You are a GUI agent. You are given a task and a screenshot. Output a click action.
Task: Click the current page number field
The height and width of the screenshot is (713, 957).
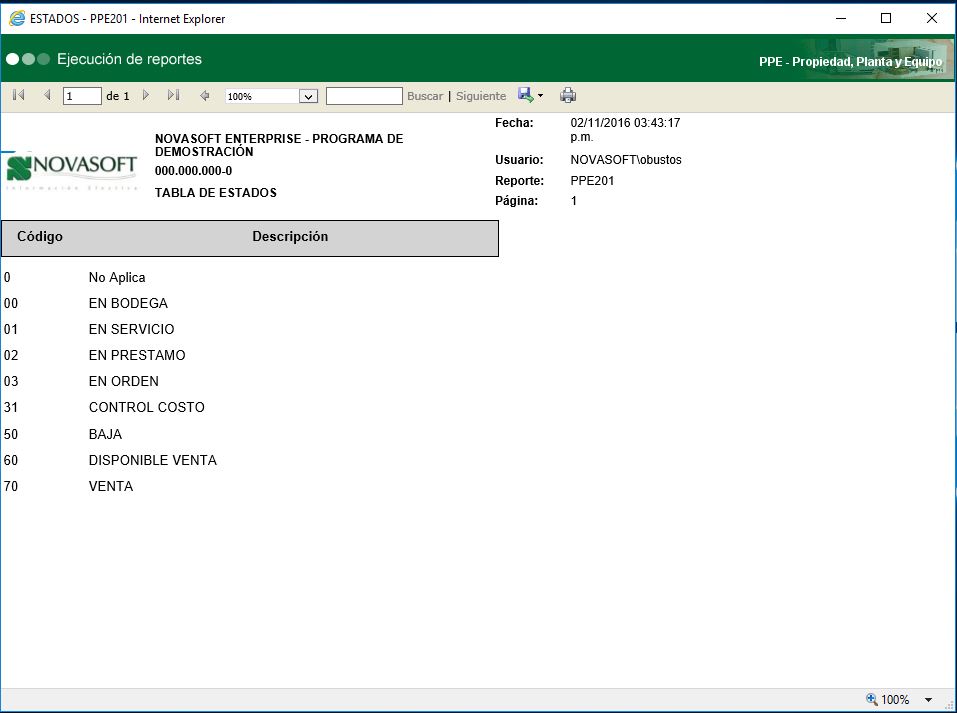pyautogui.click(x=82, y=96)
